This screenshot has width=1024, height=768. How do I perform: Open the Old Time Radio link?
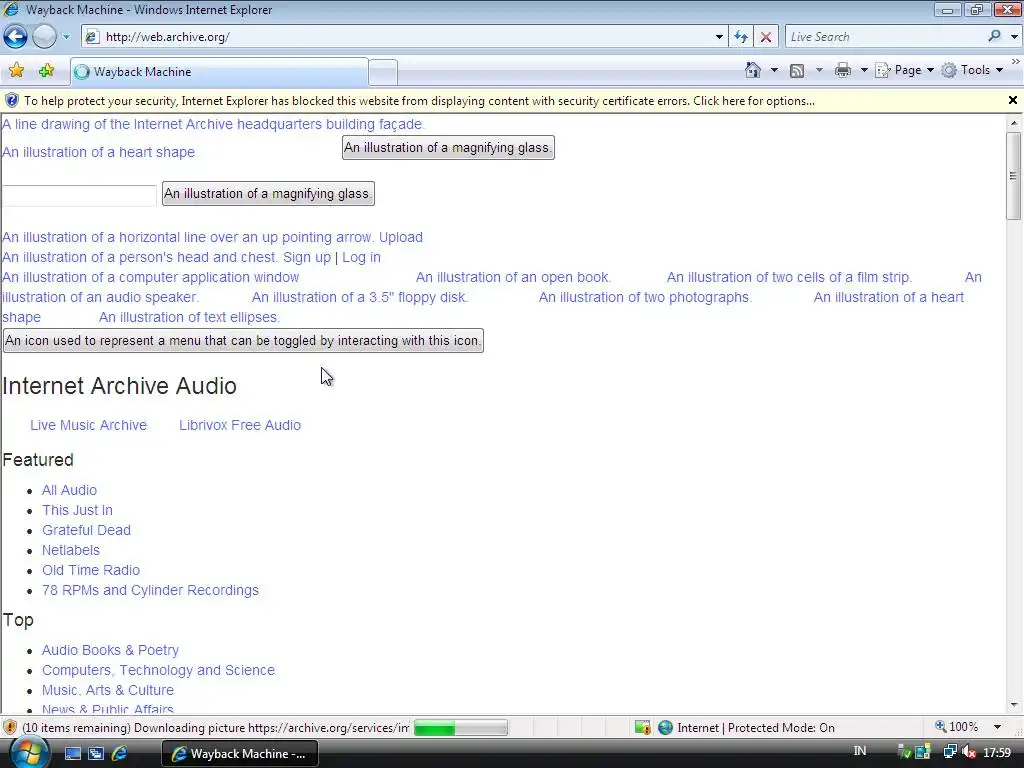pos(91,570)
